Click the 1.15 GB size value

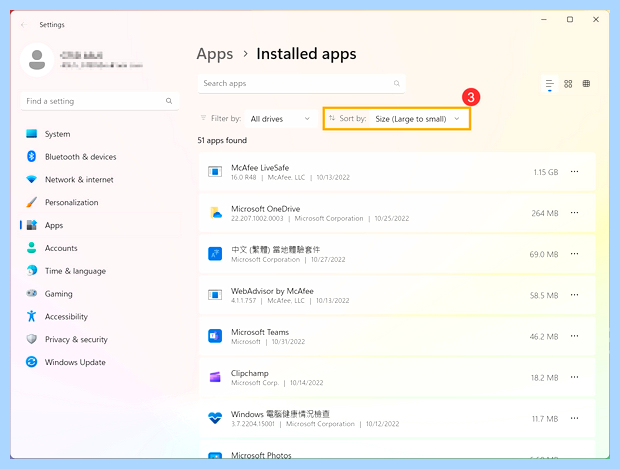coord(546,172)
